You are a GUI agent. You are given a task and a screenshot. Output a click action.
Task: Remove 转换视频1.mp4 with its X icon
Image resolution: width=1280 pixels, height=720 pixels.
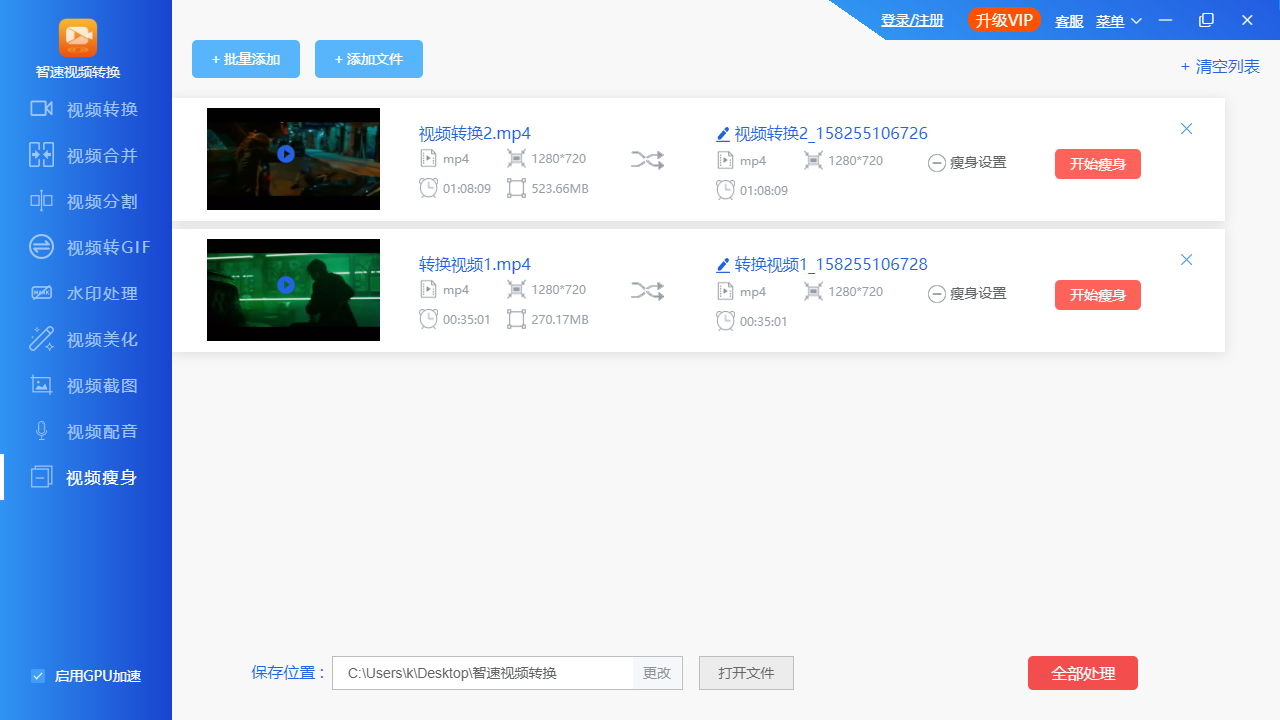point(1187,260)
